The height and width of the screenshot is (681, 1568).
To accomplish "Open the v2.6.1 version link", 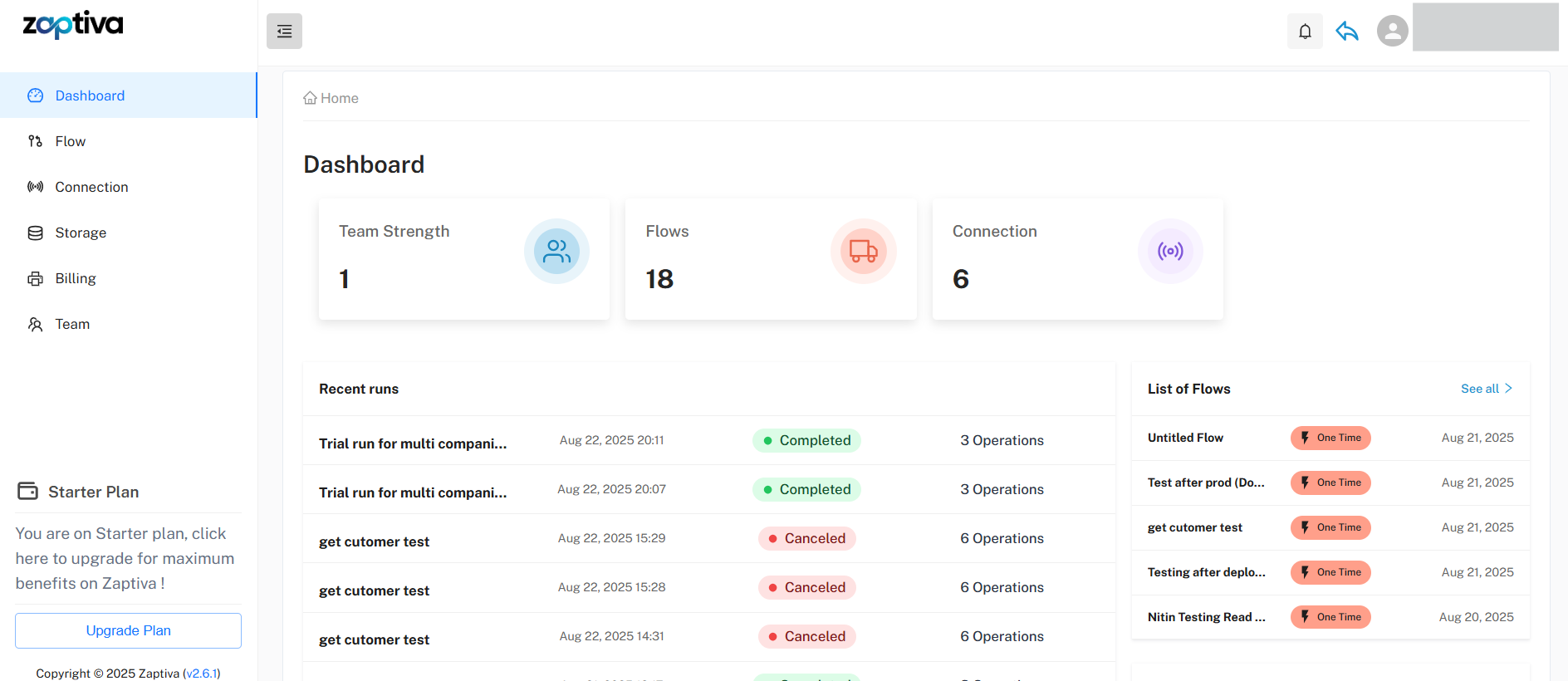I will (x=201, y=674).
